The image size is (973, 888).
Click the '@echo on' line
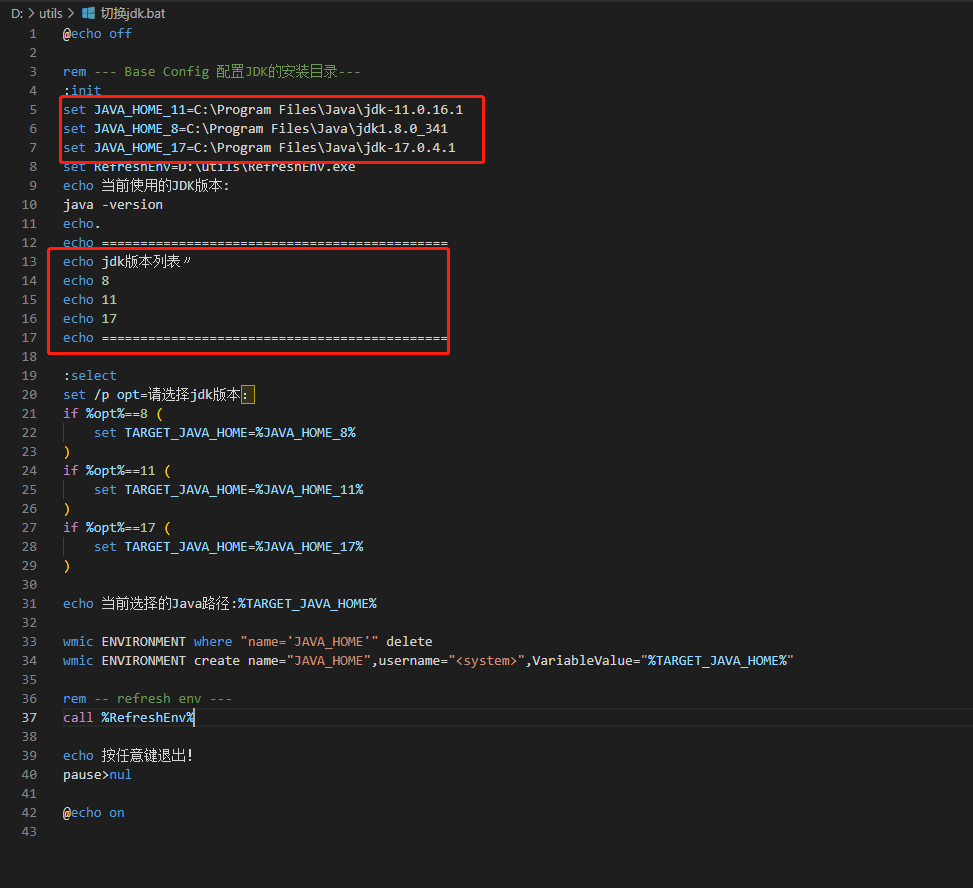(x=94, y=812)
